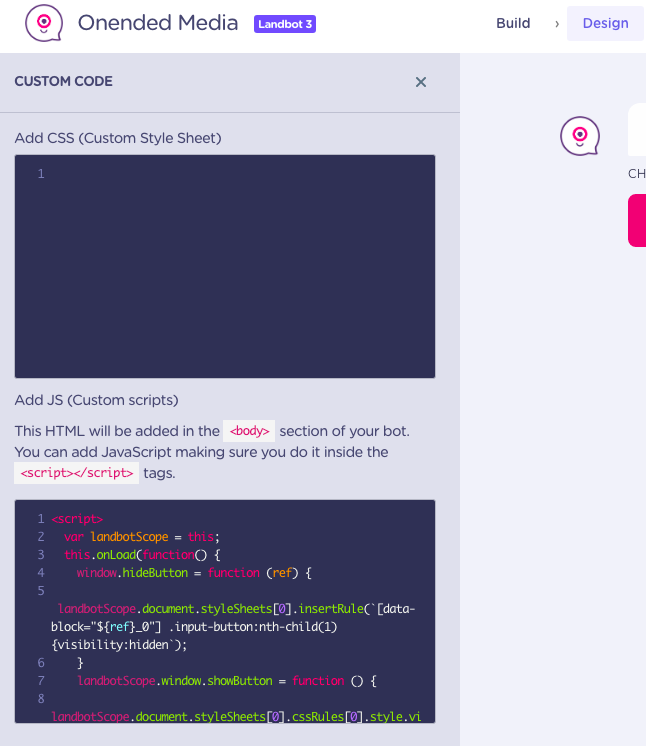The height and width of the screenshot is (746, 646).
Task: Click the bot avatar in chat preview
Action: coord(579,136)
